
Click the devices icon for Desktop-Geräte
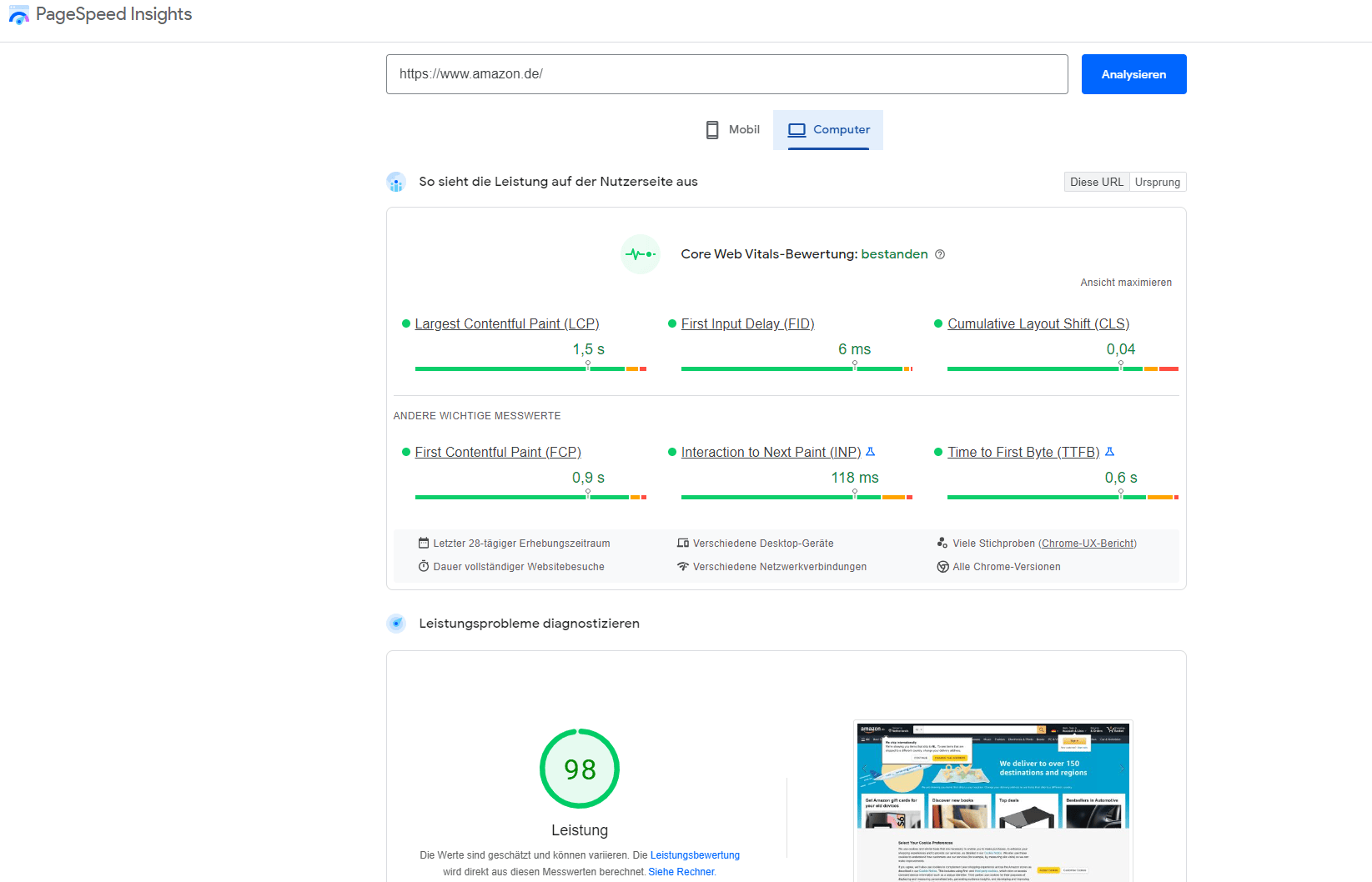pyautogui.click(x=683, y=543)
